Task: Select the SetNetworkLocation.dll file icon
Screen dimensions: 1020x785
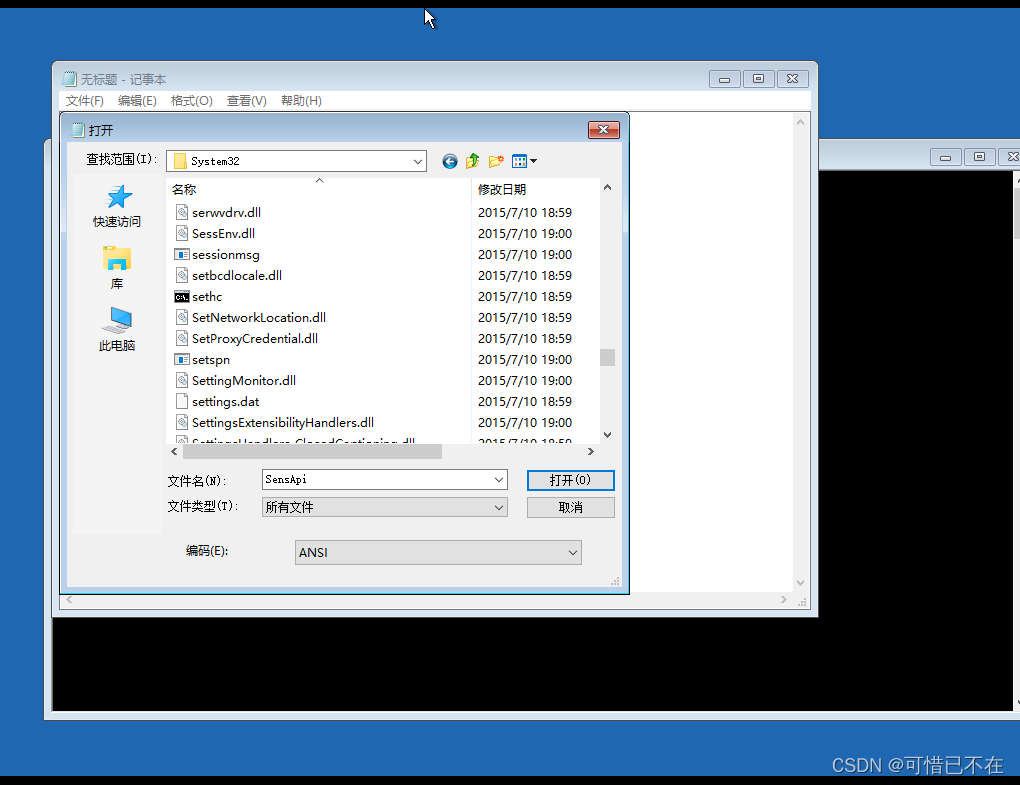Action: tap(182, 317)
